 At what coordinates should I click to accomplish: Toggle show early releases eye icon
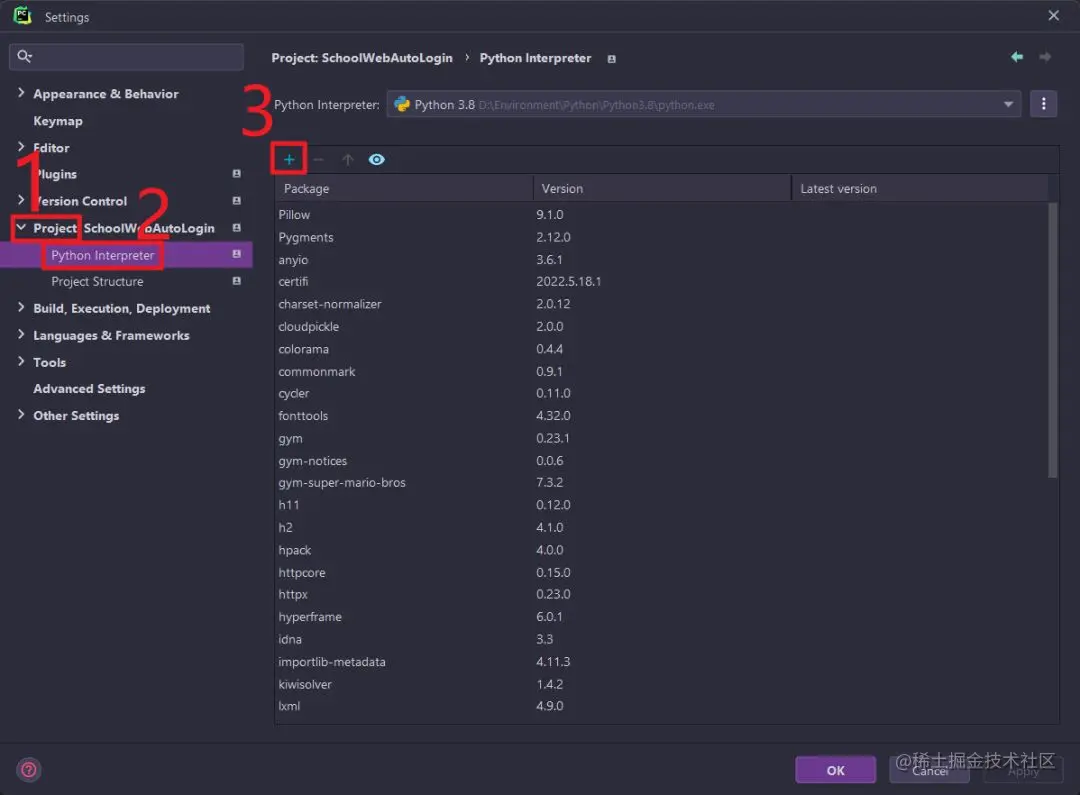click(x=376, y=160)
